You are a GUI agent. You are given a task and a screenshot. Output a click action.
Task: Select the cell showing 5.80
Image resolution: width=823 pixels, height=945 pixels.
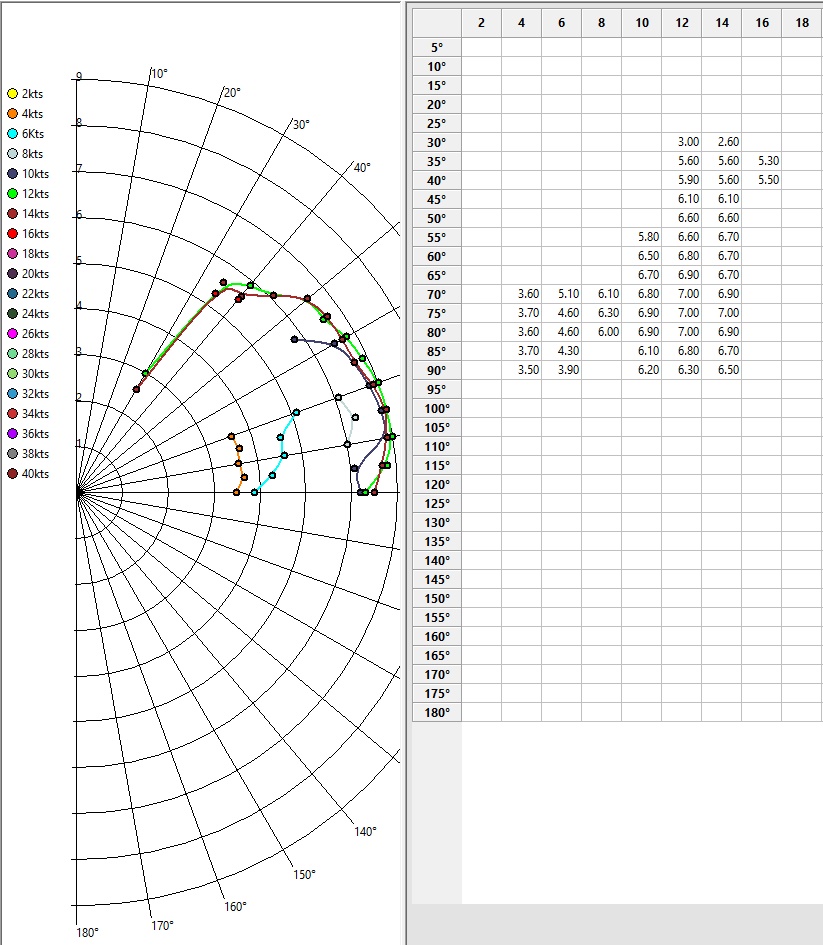pos(642,237)
